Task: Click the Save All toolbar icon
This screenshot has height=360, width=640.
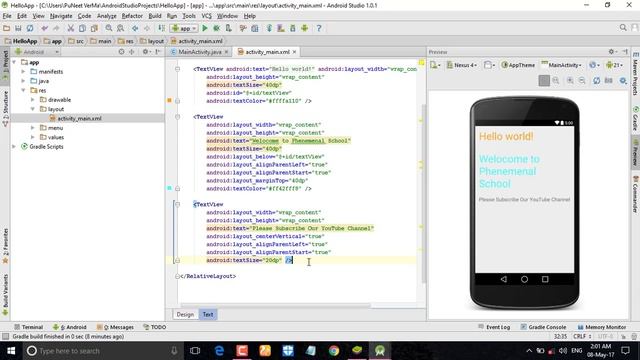Action: [18, 28]
